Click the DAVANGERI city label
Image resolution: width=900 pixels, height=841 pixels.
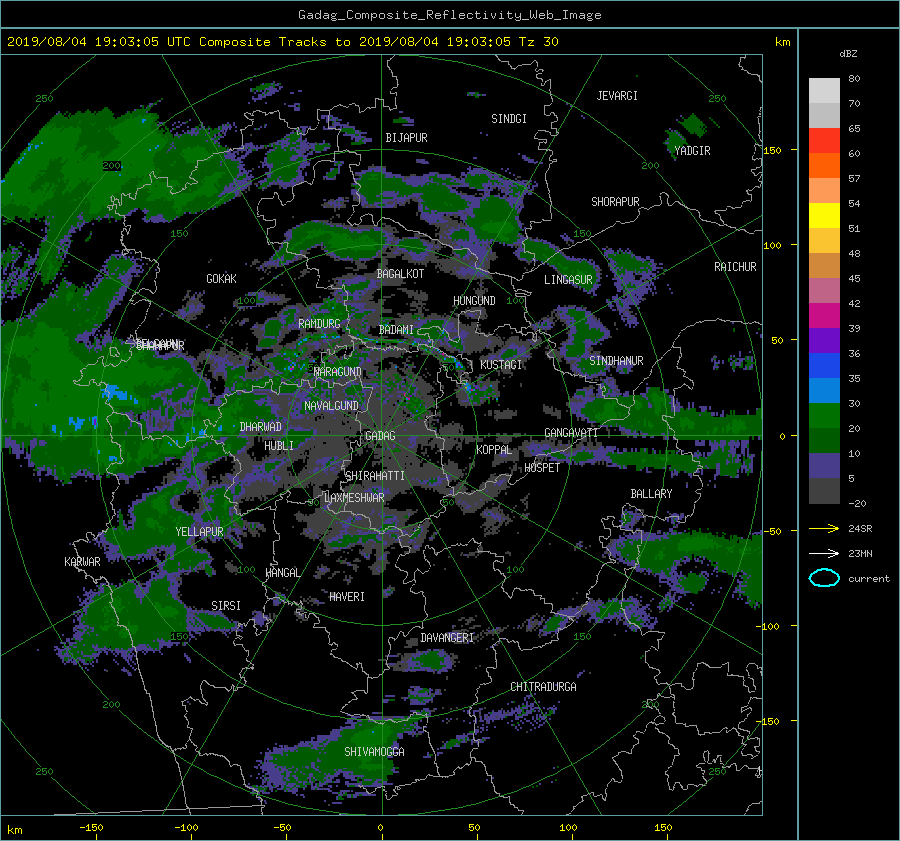coord(447,638)
